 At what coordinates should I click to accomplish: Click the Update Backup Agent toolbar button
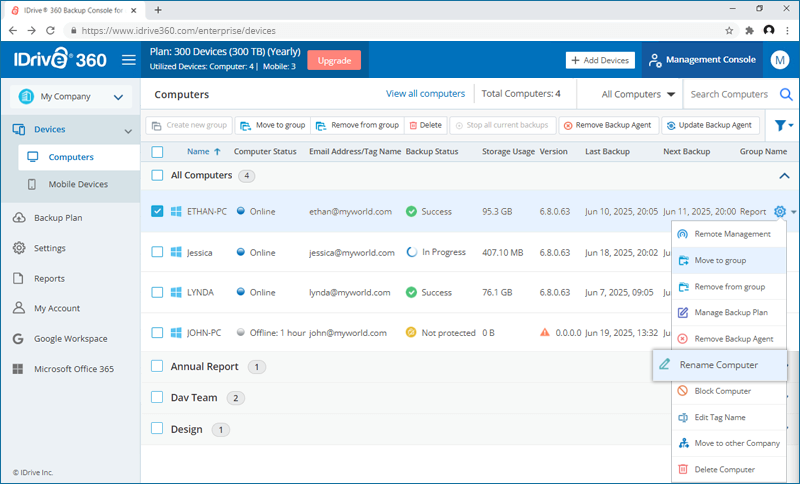click(x=710, y=125)
